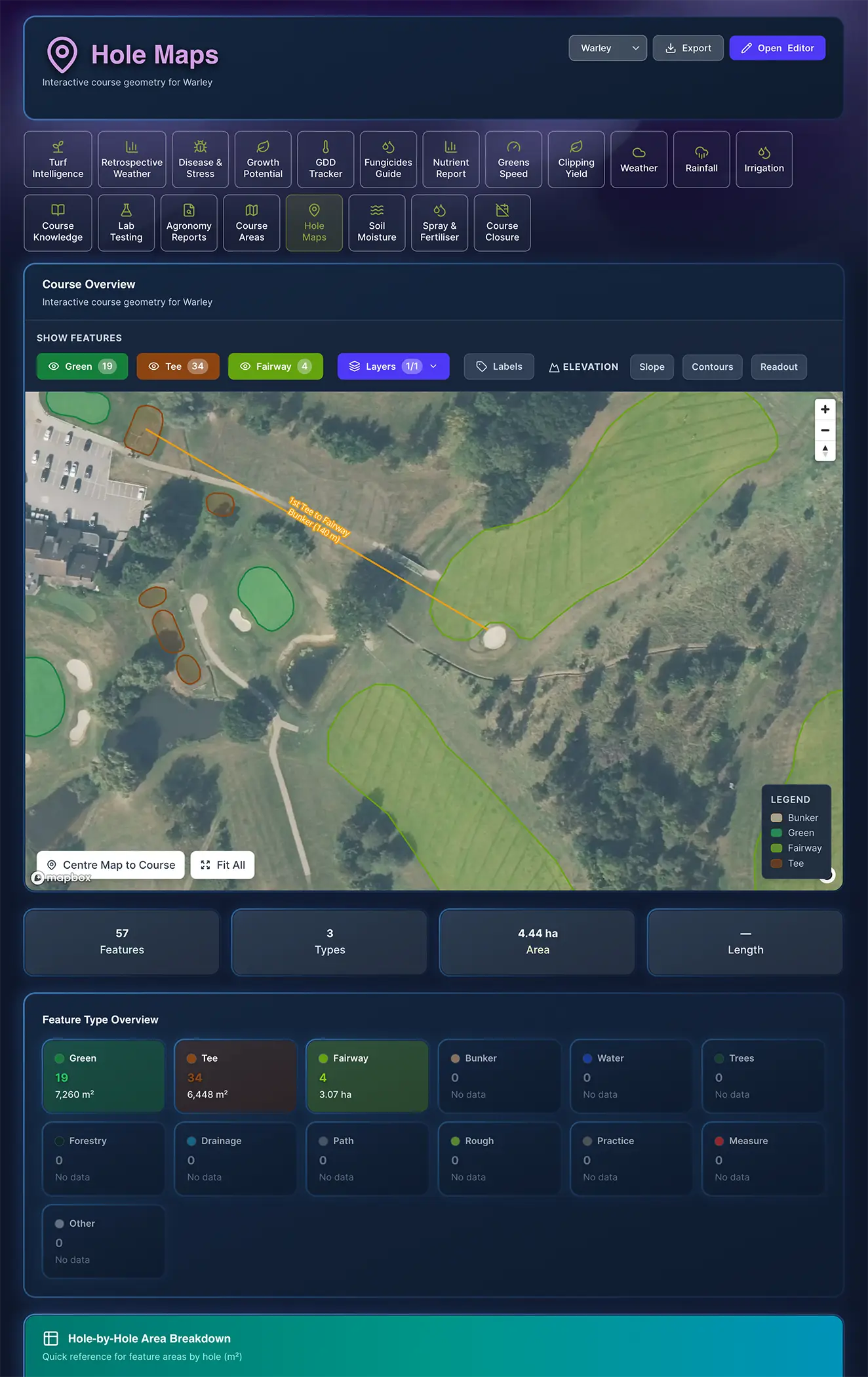The height and width of the screenshot is (1377, 868).
Task: Open Practice feature type card
Action: tap(631, 1159)
